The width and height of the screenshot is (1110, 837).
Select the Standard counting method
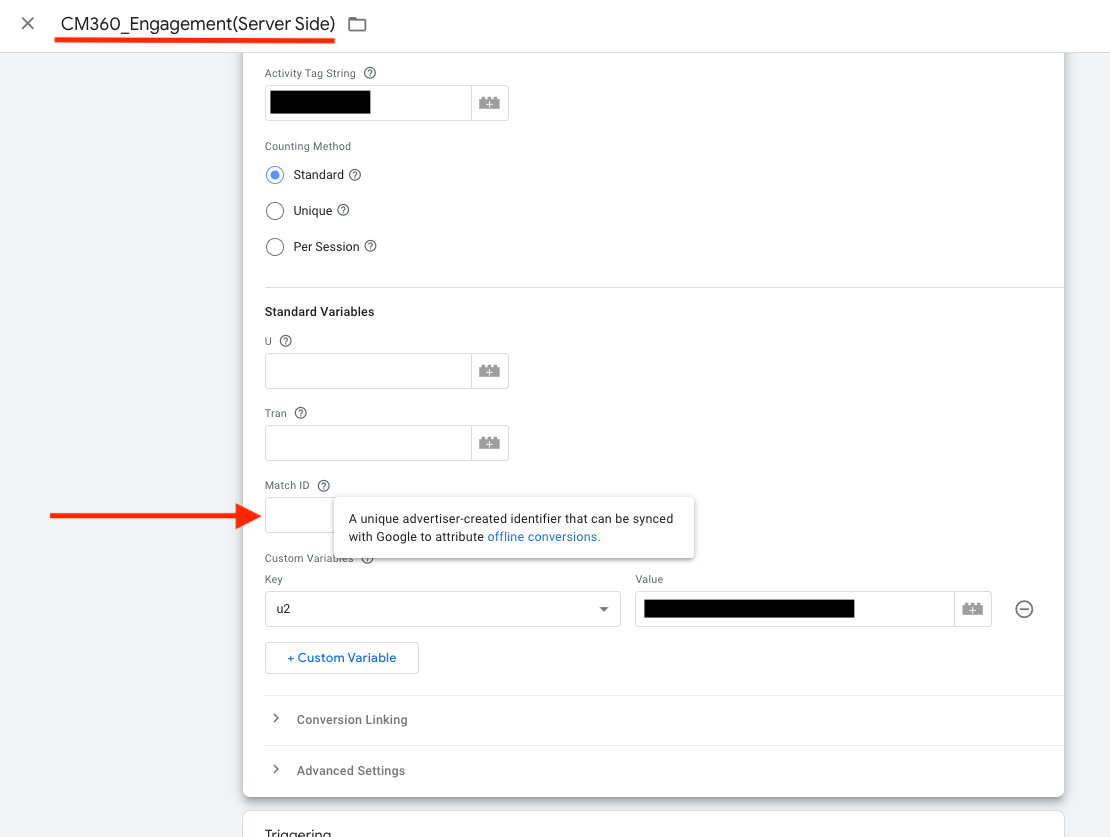(x=275, y=175)
